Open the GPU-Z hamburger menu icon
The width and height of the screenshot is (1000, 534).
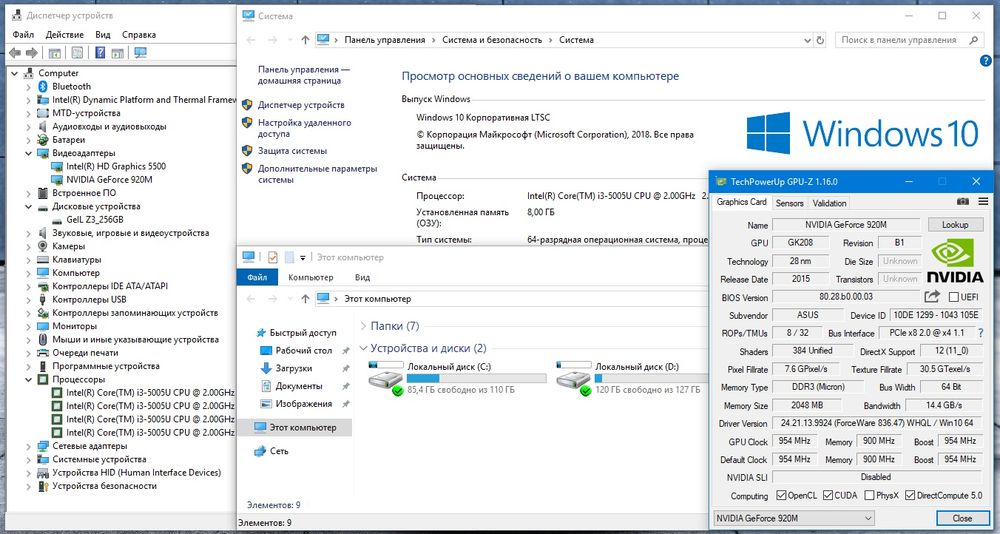(x=983, y=202)
